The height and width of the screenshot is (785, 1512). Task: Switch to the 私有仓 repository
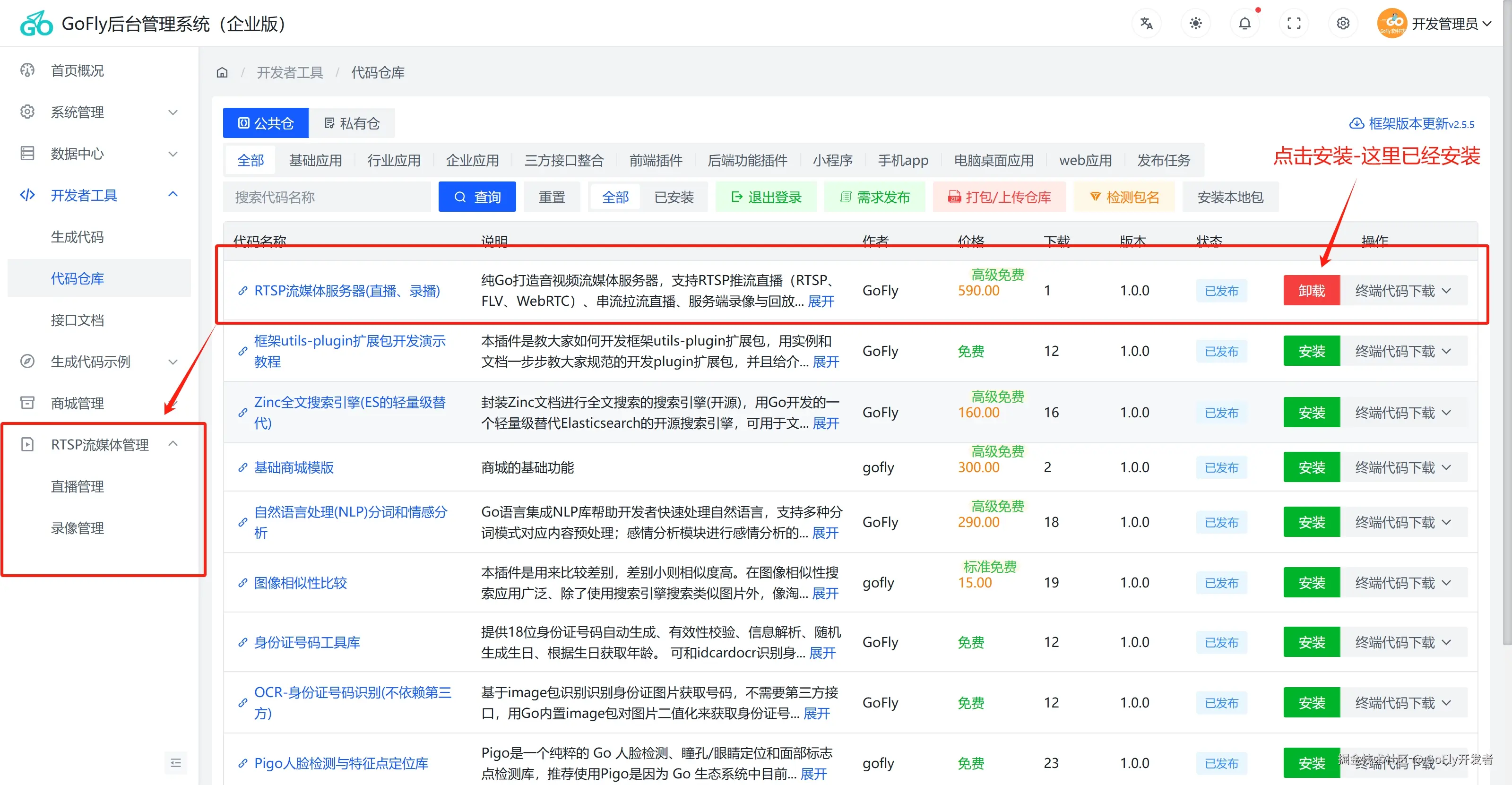coord(352,123)
